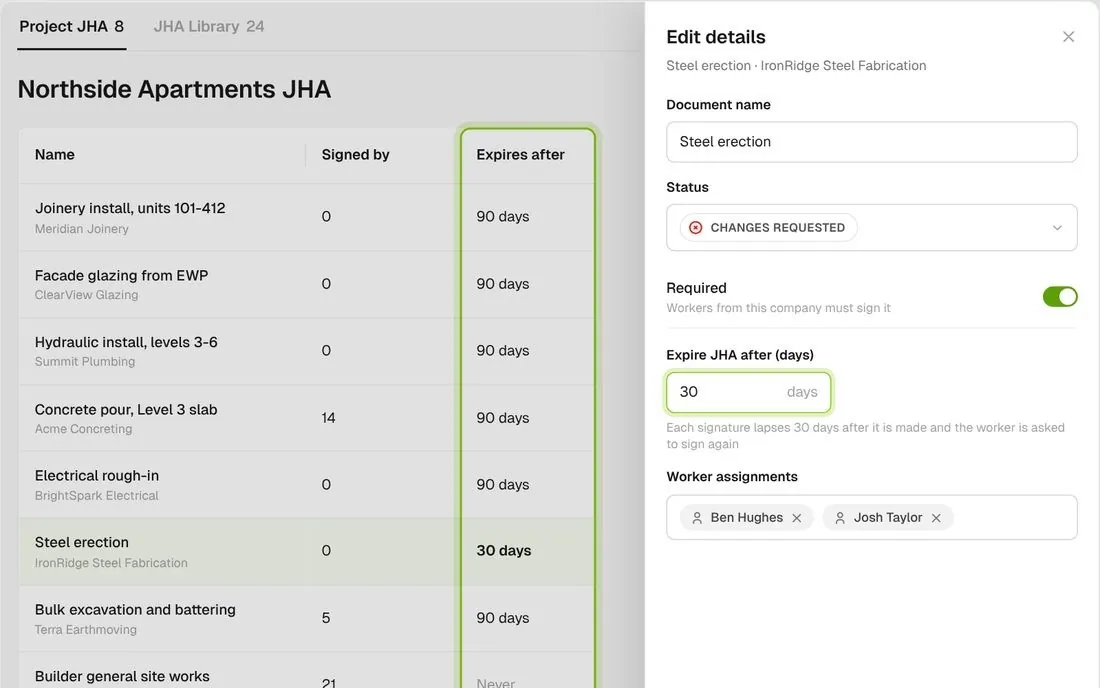This screenshot has width=1100, height=688.
Task: Close the Edit details panel
Action: point(1068,36)
